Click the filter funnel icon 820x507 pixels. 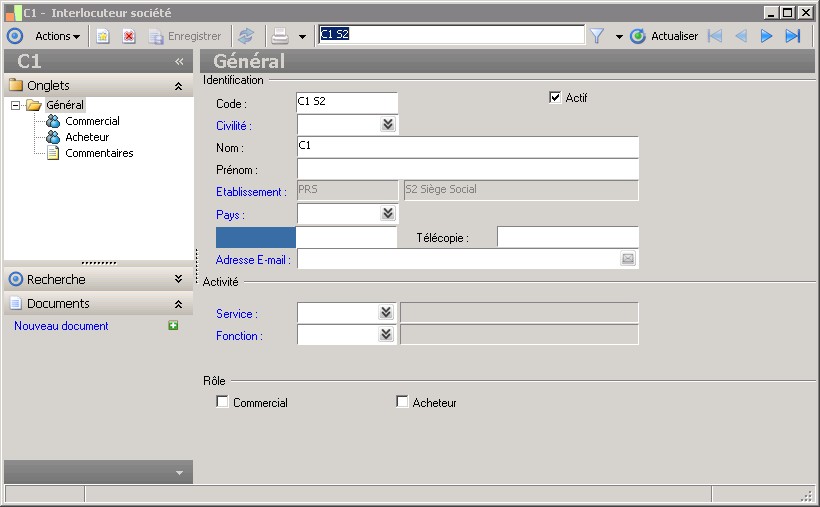pos(597,36)
